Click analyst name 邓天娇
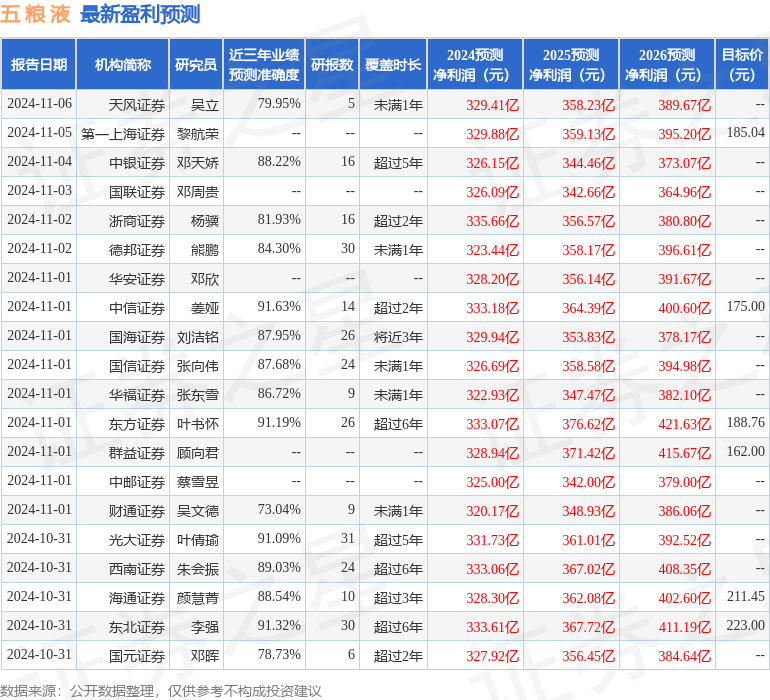Screen dimensions: 770x700 pos(198,163)
